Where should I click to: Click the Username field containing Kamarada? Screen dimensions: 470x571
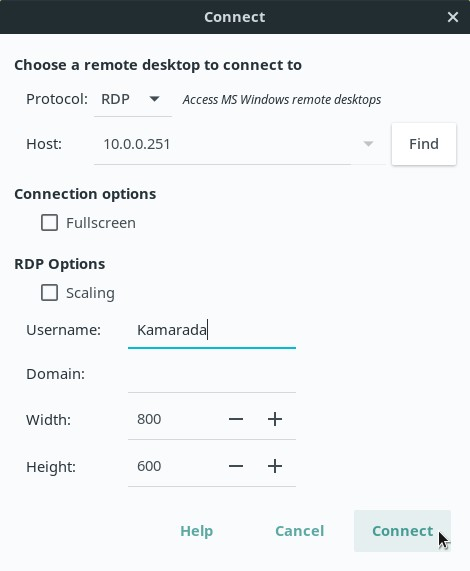212,330
